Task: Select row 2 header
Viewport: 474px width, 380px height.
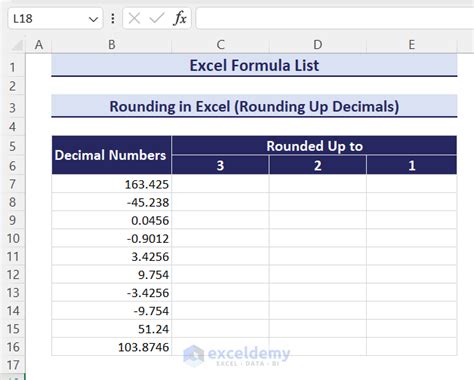Action: (13, 86)
